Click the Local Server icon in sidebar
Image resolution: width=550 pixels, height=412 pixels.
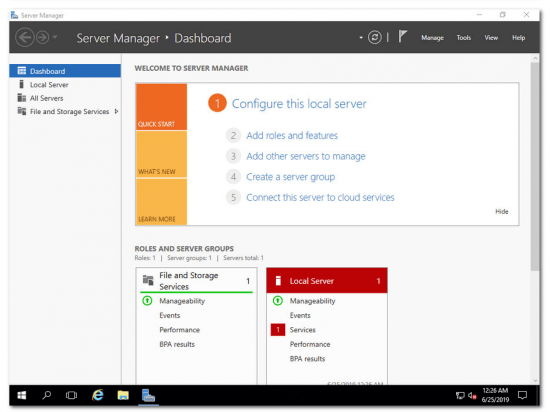coord(21,84)
